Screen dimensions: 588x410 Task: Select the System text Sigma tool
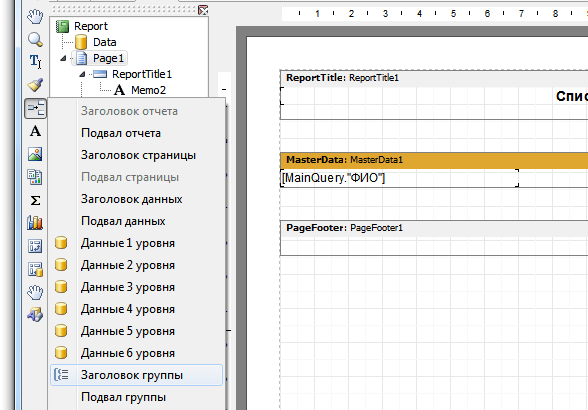coord(35,200)
